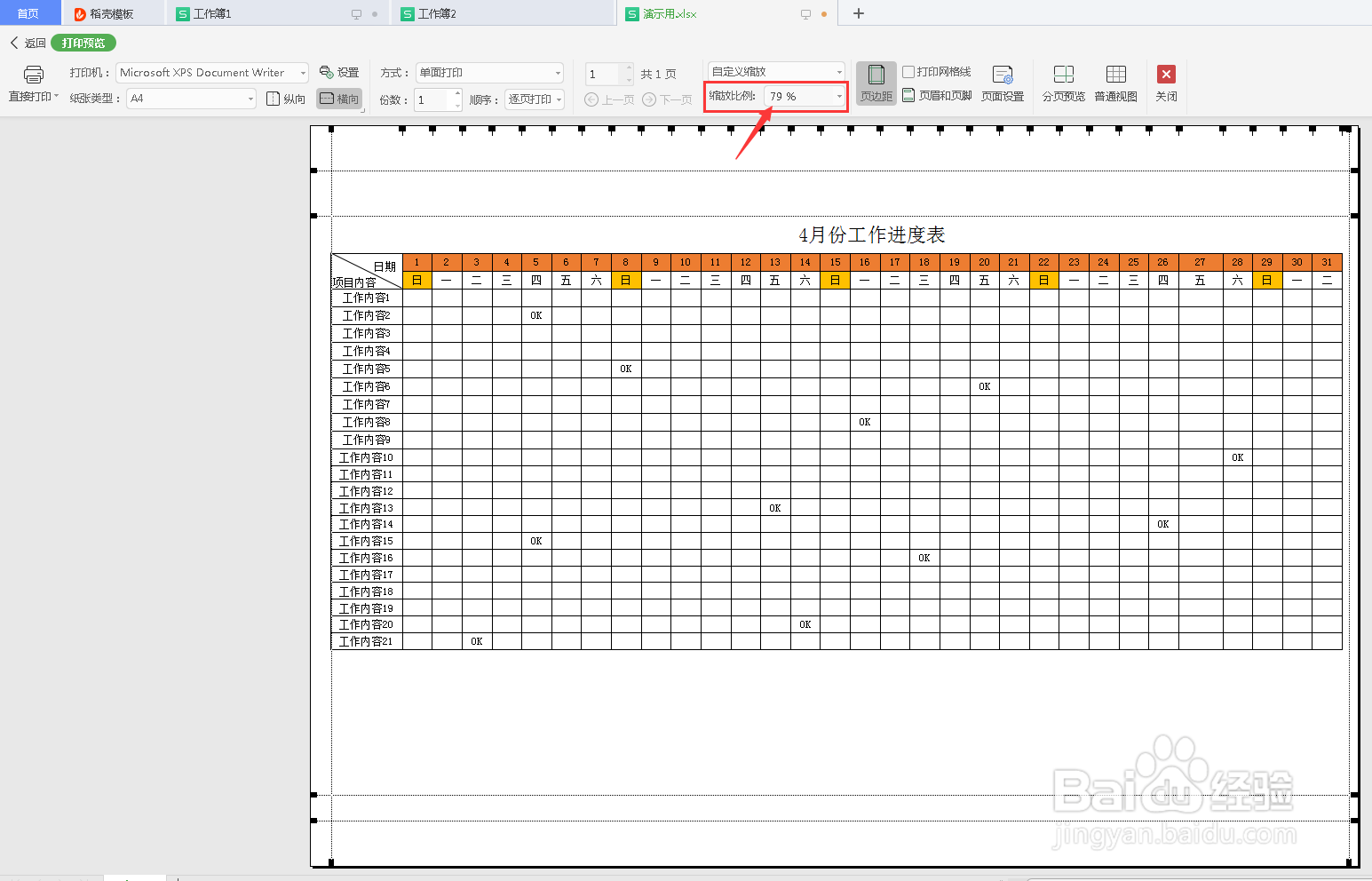Screen dimensions: 1372x881
Task: Open the 直接打印 dropdown arrow
Action: [57, 96]
